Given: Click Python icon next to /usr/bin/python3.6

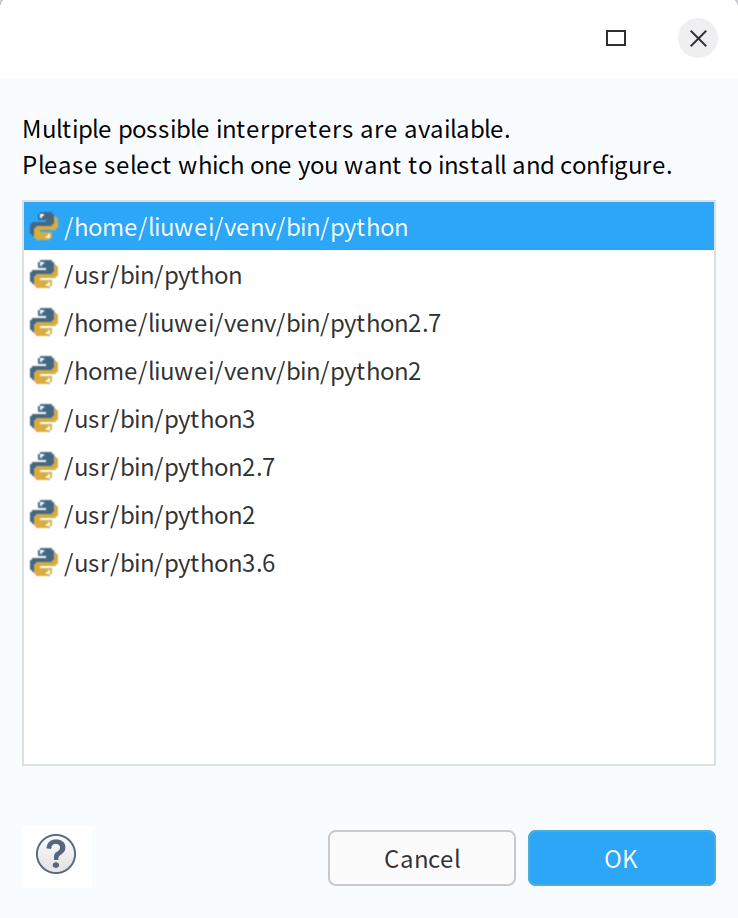Looking at the screenshot, I should (x=43, y=563).
